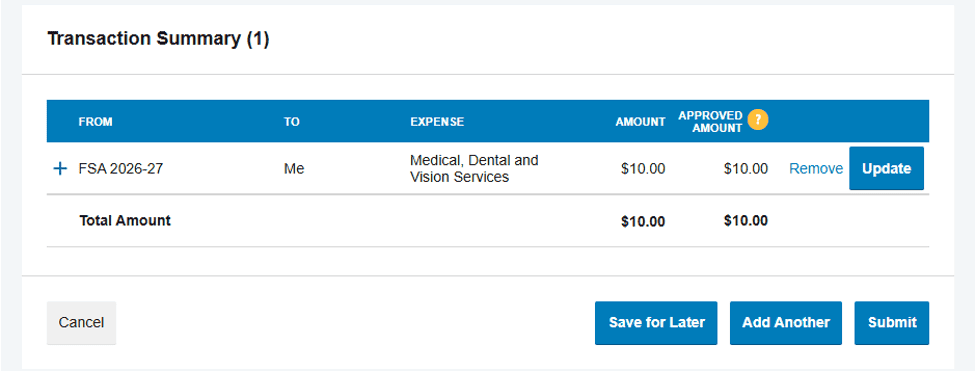Select the Total Amount label
975x371 pixels.
pyautogui.click(x=125, y=220)
